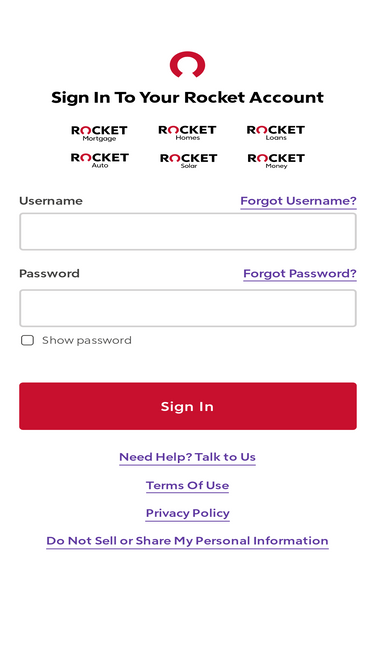Select the Rocket Money logo

click(276, 161)
